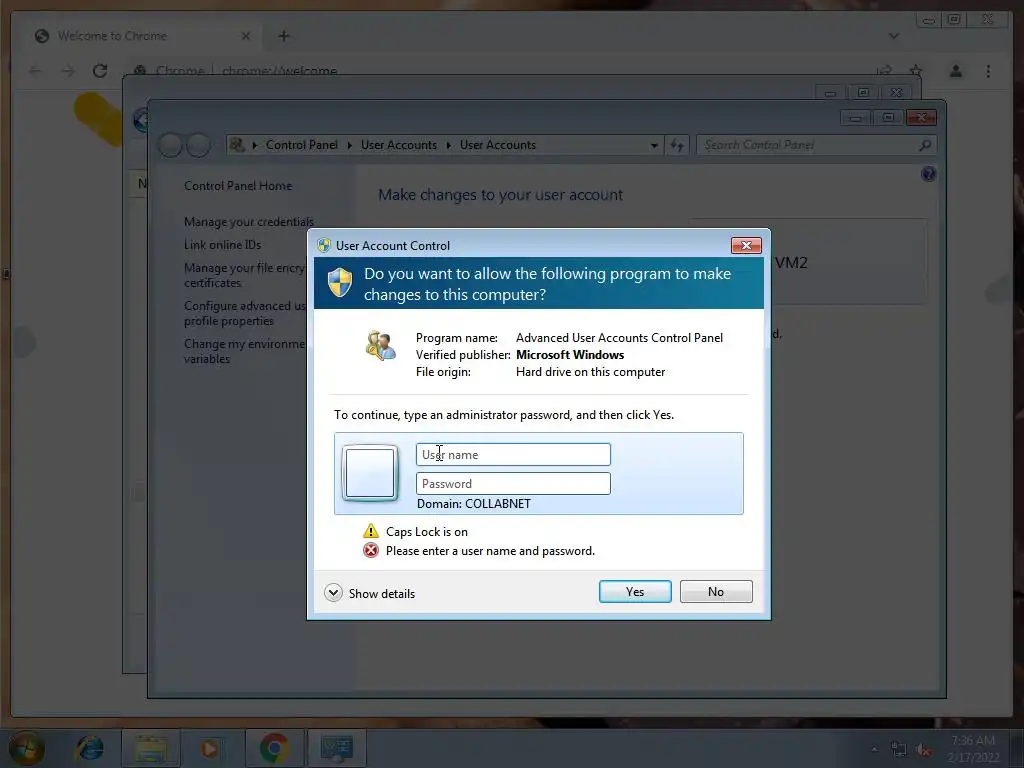Click the system clock in taskbar
Screen dimensions: 1024x768
[973, 749]
